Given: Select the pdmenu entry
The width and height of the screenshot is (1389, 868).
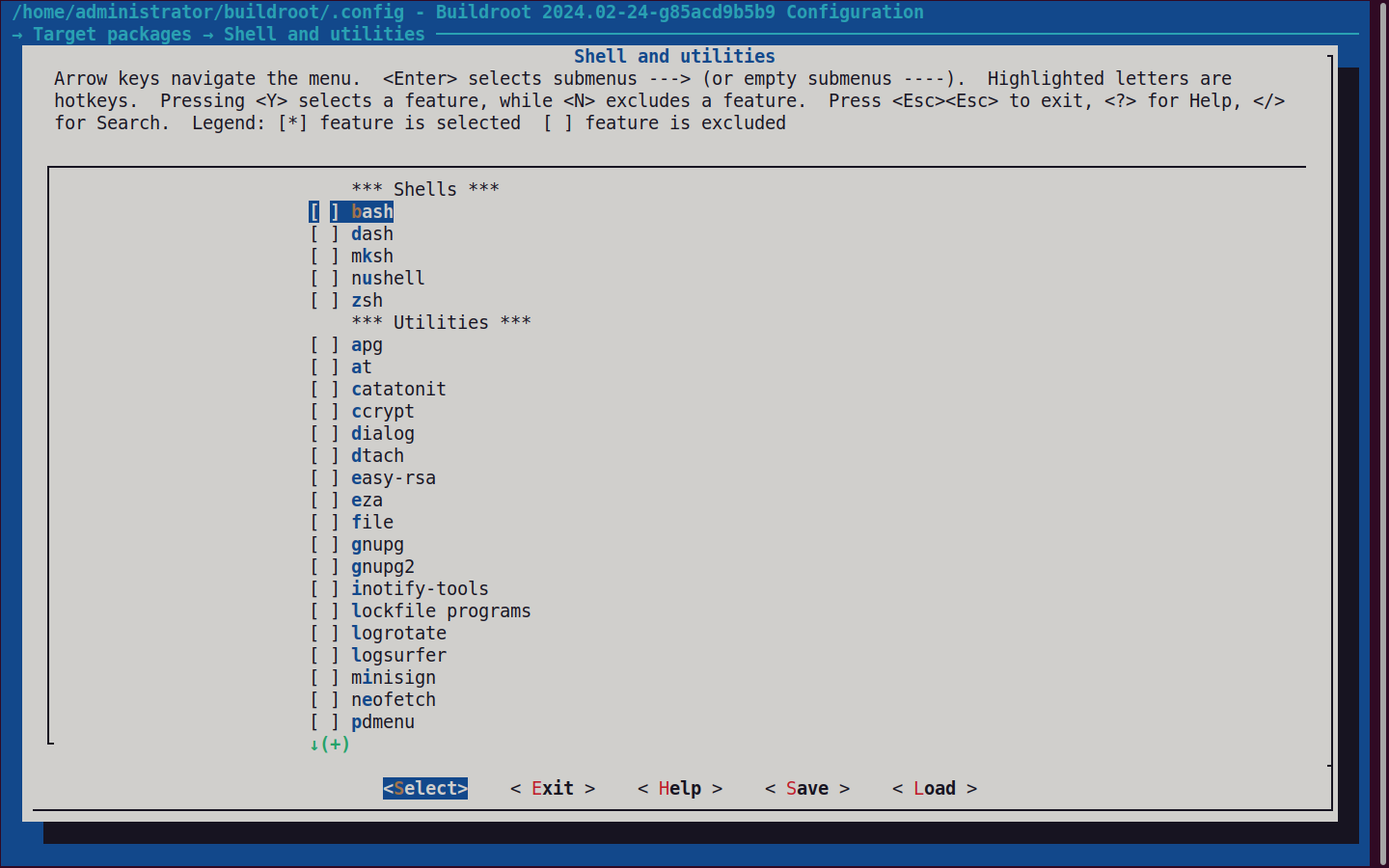Looking at the screenshot, I should [x=383, y=722].
